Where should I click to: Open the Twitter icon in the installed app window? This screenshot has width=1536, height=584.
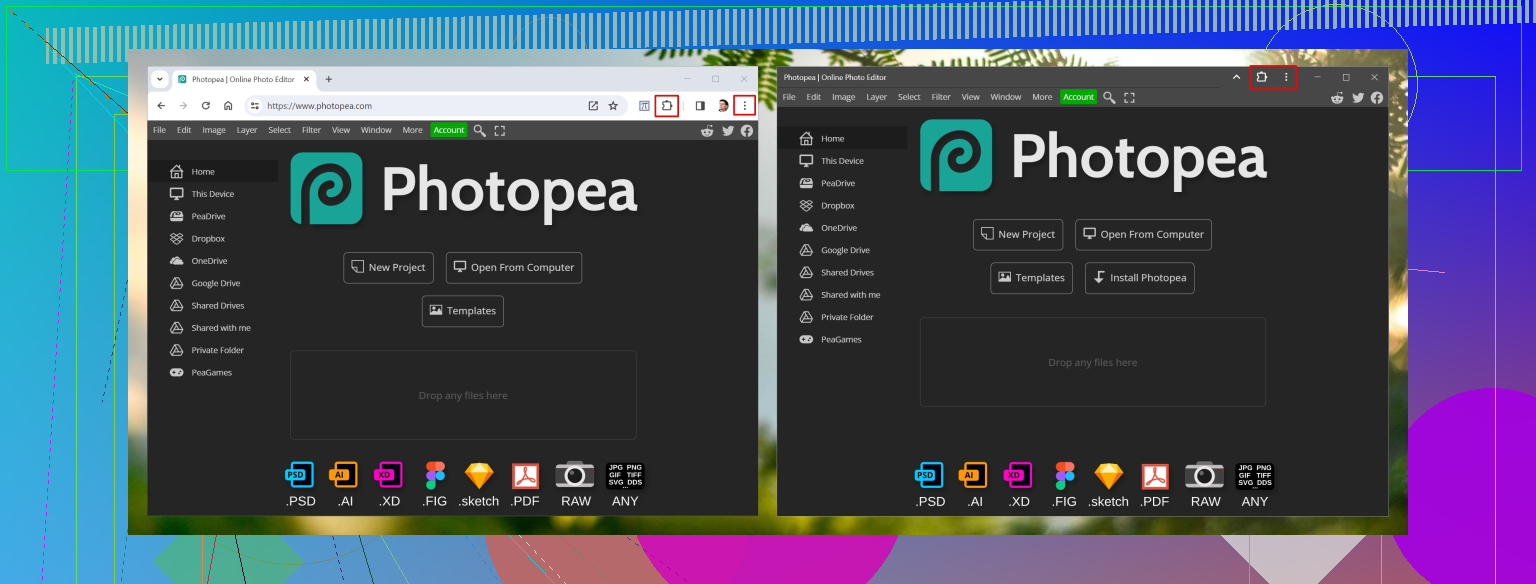(1357, 97)
